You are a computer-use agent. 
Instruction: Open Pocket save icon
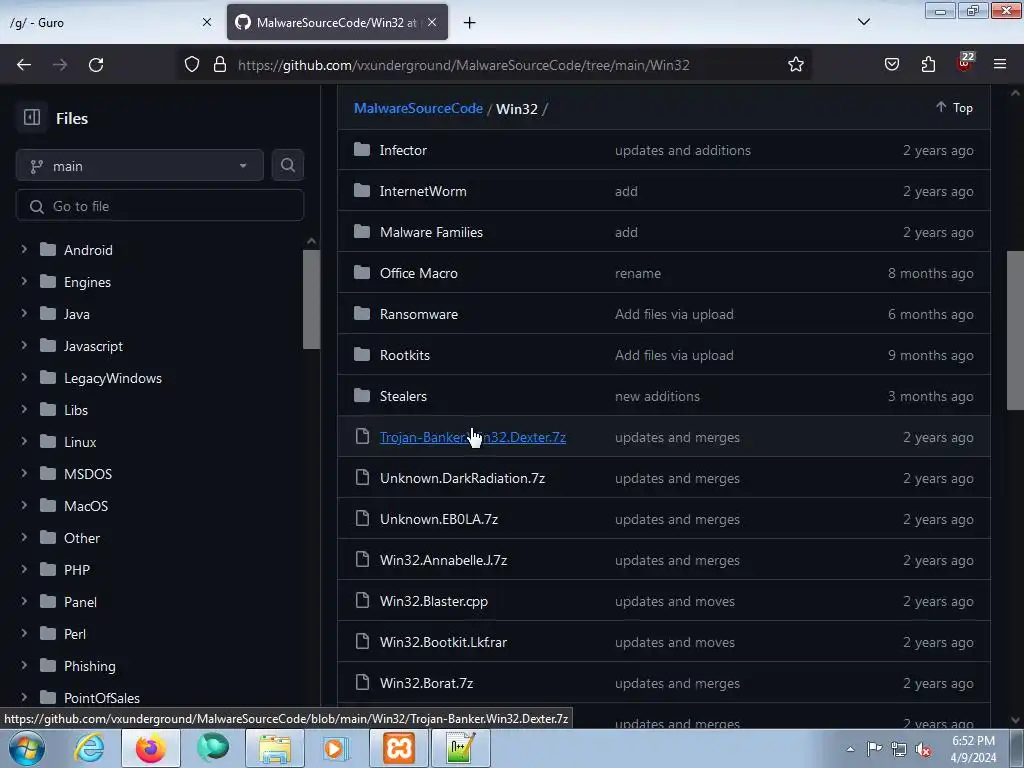pyautogui.click(x=891, y=65)
